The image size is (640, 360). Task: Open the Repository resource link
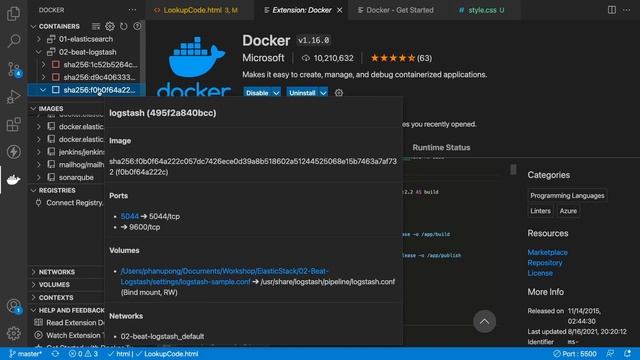point(544,263)
